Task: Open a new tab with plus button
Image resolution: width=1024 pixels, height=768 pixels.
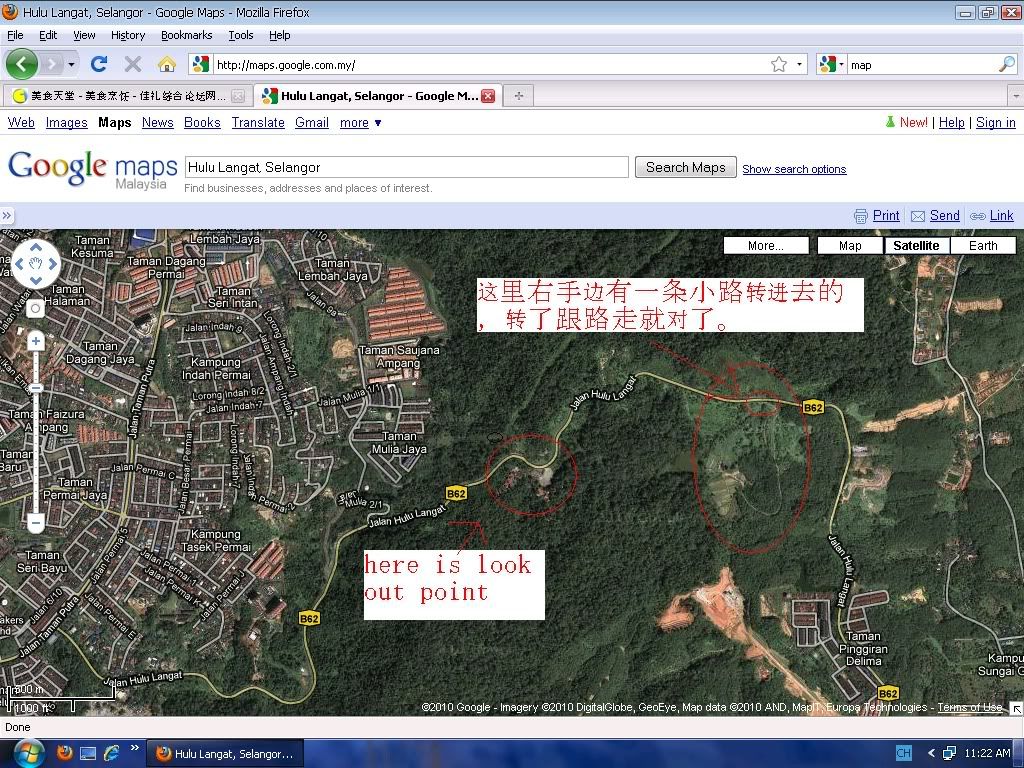Action: point(519,96)
